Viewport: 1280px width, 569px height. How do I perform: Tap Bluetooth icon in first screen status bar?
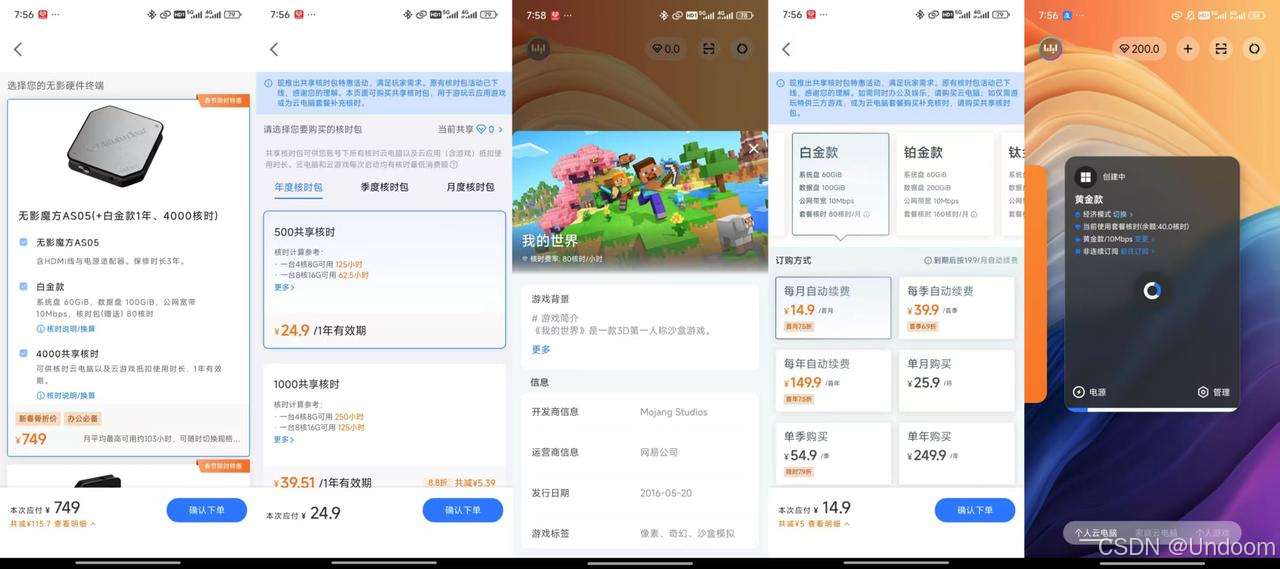[151, 15]
